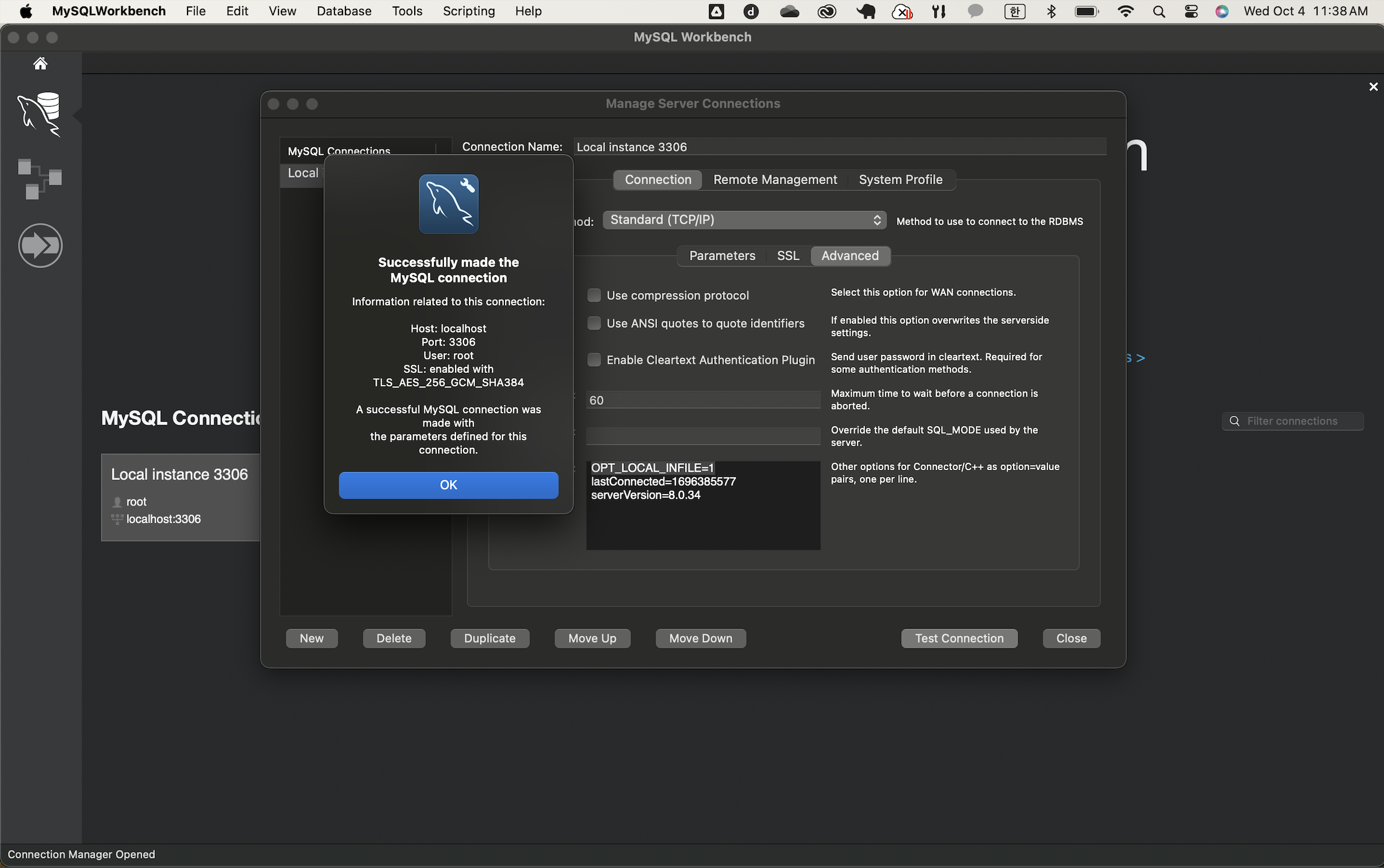
Task: Click the Wi-Fi status icon
Action: 1125,11
